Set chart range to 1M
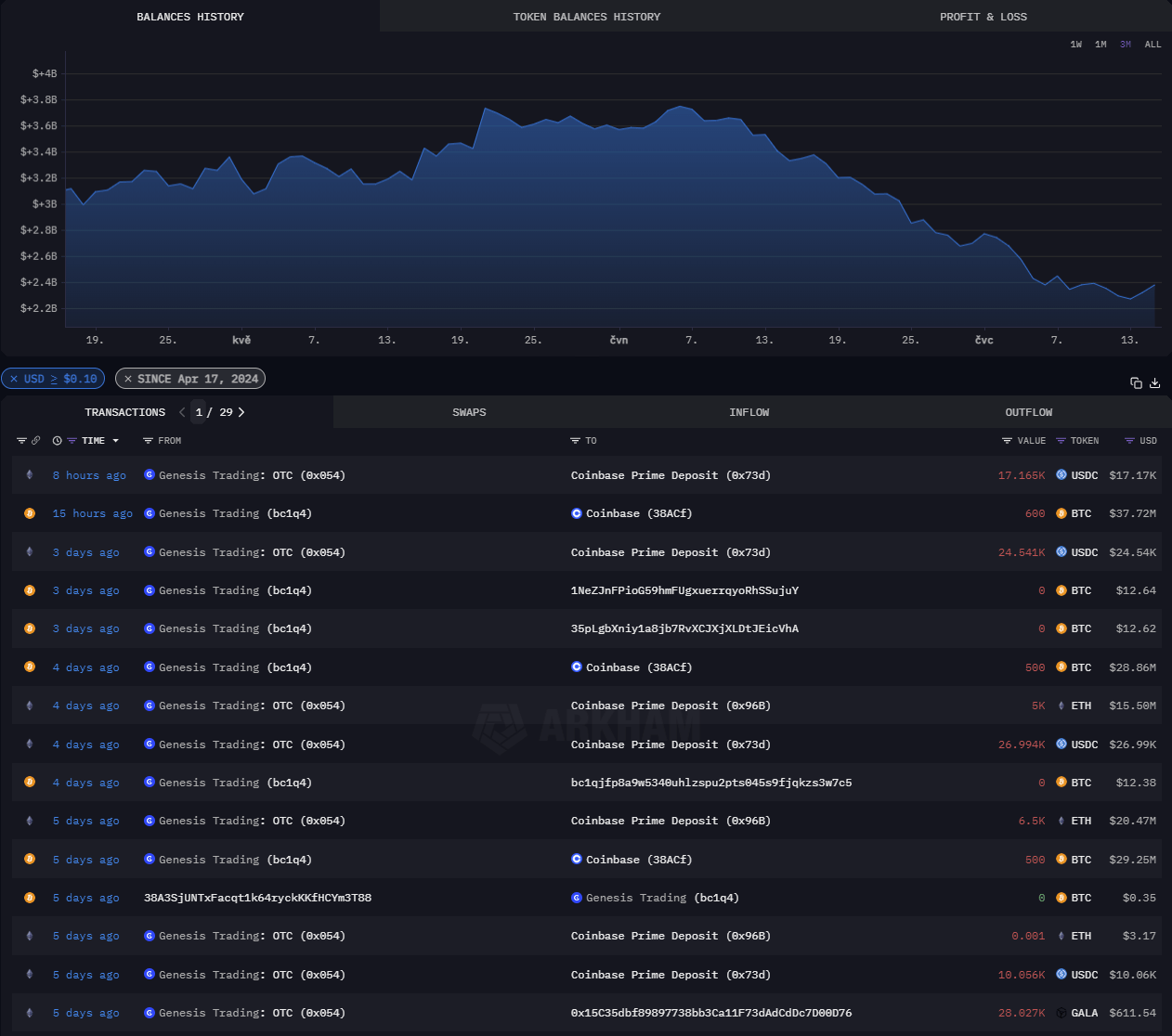Screen dimensions: 1172x1036 tap(1100, 45)
